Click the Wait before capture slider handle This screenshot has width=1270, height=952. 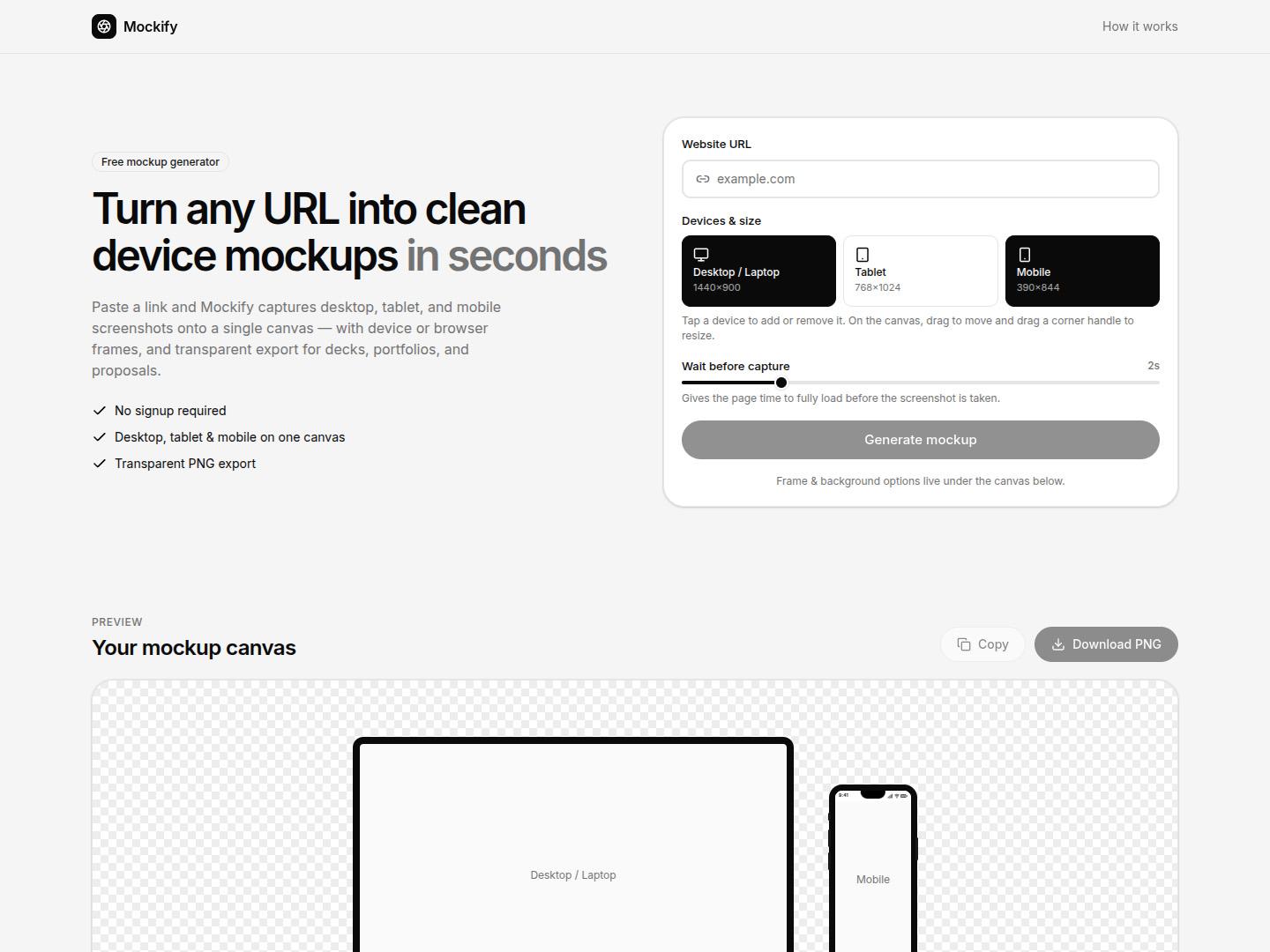781,383
